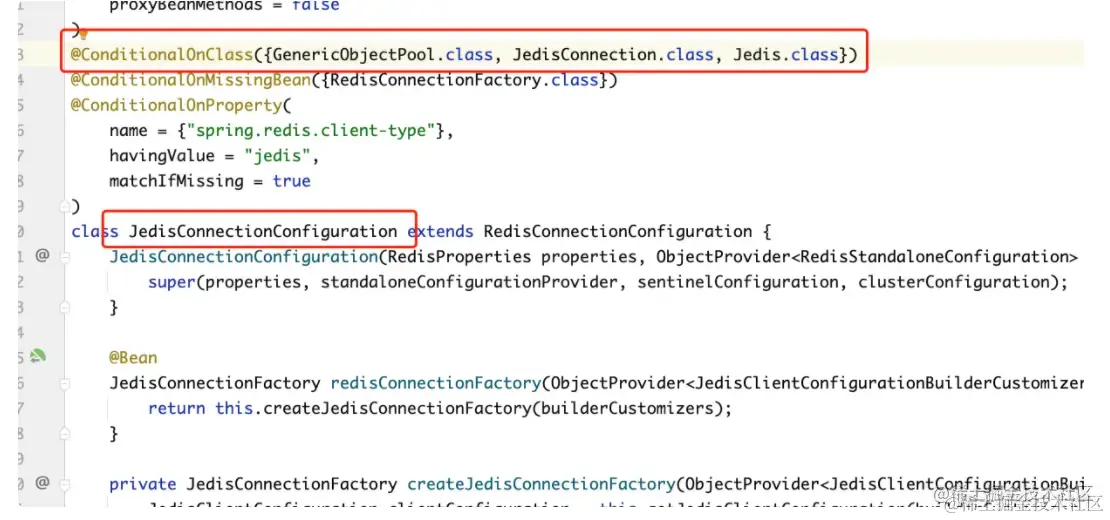Click the JedisConnectionConfiguration class name in declaration
1110x520 pixels.
(x=263, y=231)
